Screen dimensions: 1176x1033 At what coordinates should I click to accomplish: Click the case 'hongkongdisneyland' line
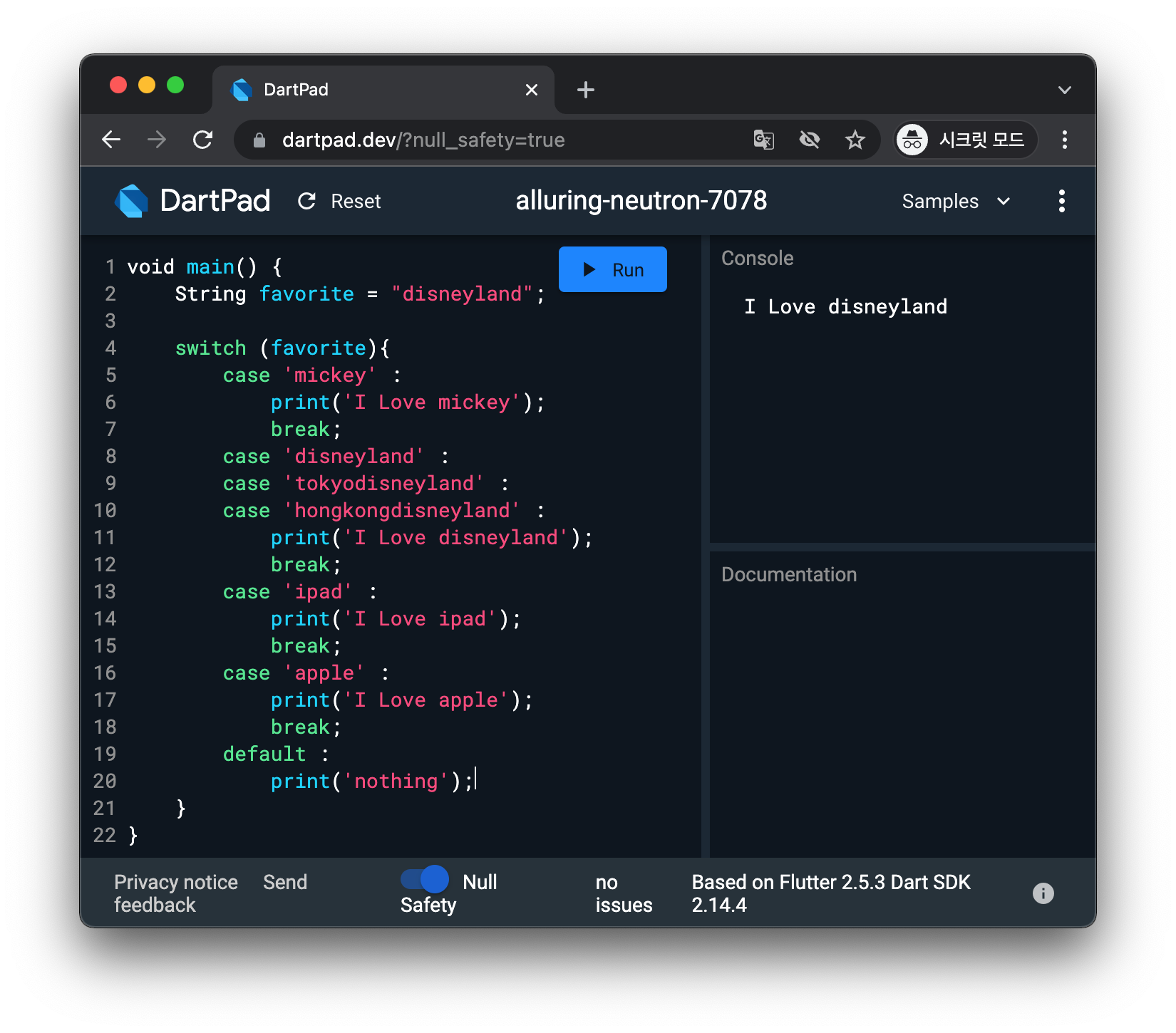pos(383,511)
